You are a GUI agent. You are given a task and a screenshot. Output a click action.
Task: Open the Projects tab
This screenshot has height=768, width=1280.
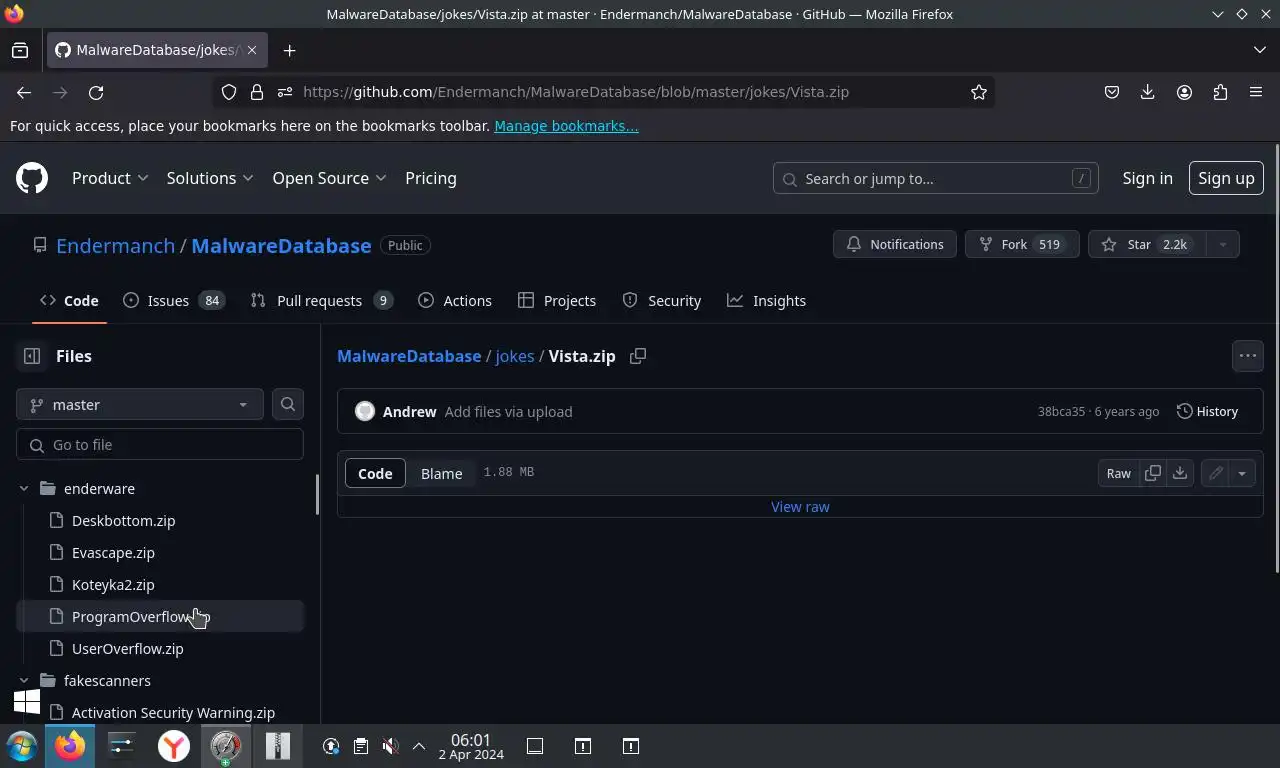coord(557,300)
